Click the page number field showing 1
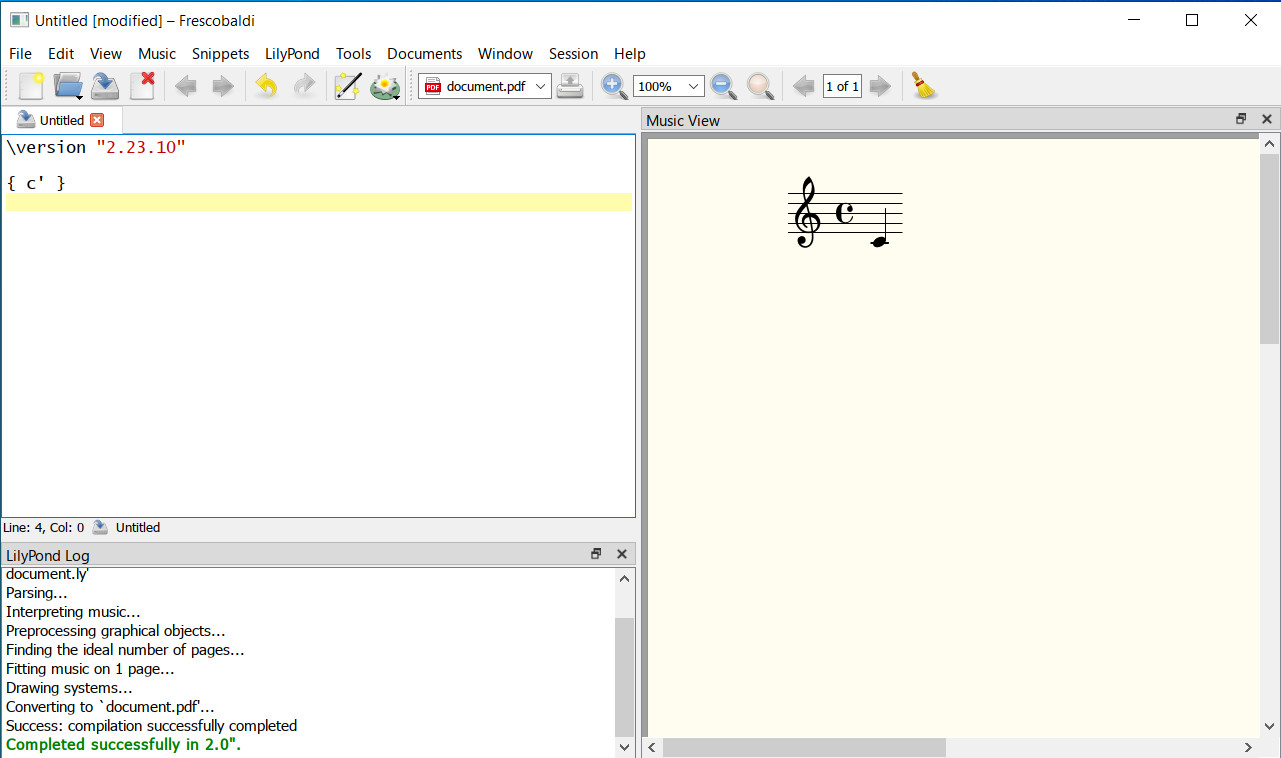 tap(841, 86)
